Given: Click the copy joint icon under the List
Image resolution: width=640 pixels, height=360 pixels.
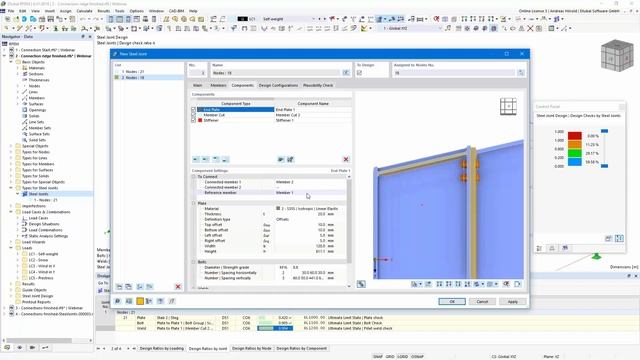Looking at the screenshot, I should 129,287.
